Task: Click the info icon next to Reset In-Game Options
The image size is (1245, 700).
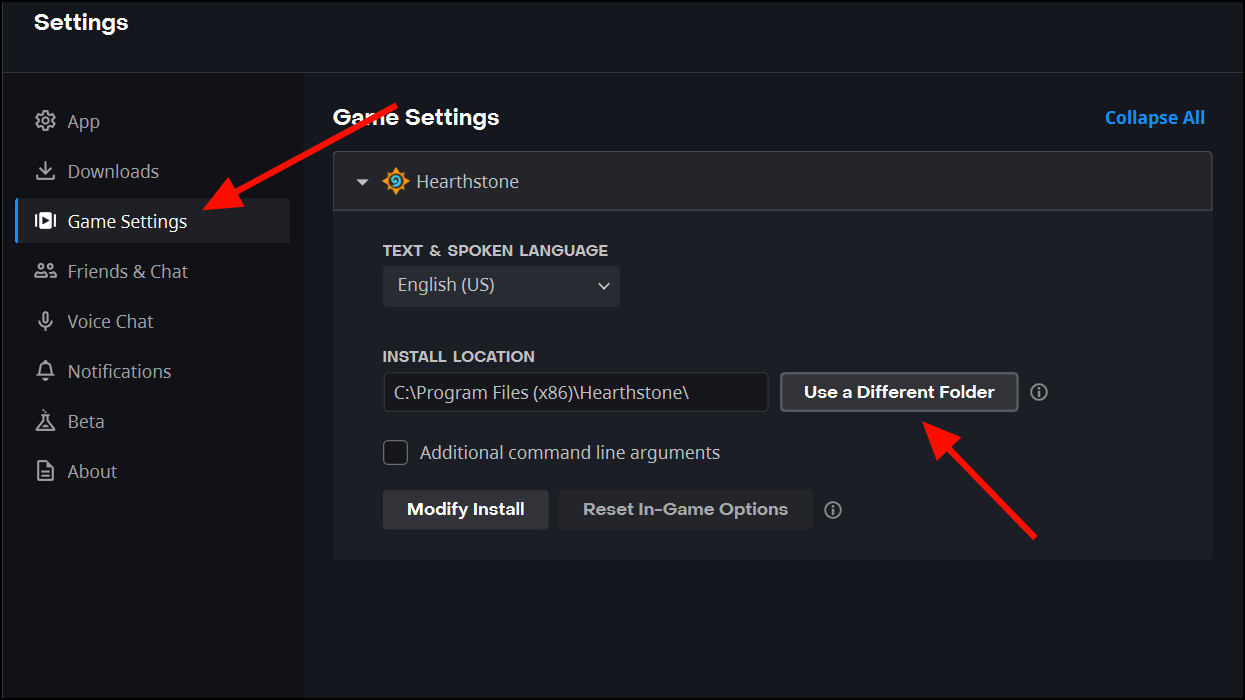Action: (x=833, y=509)
